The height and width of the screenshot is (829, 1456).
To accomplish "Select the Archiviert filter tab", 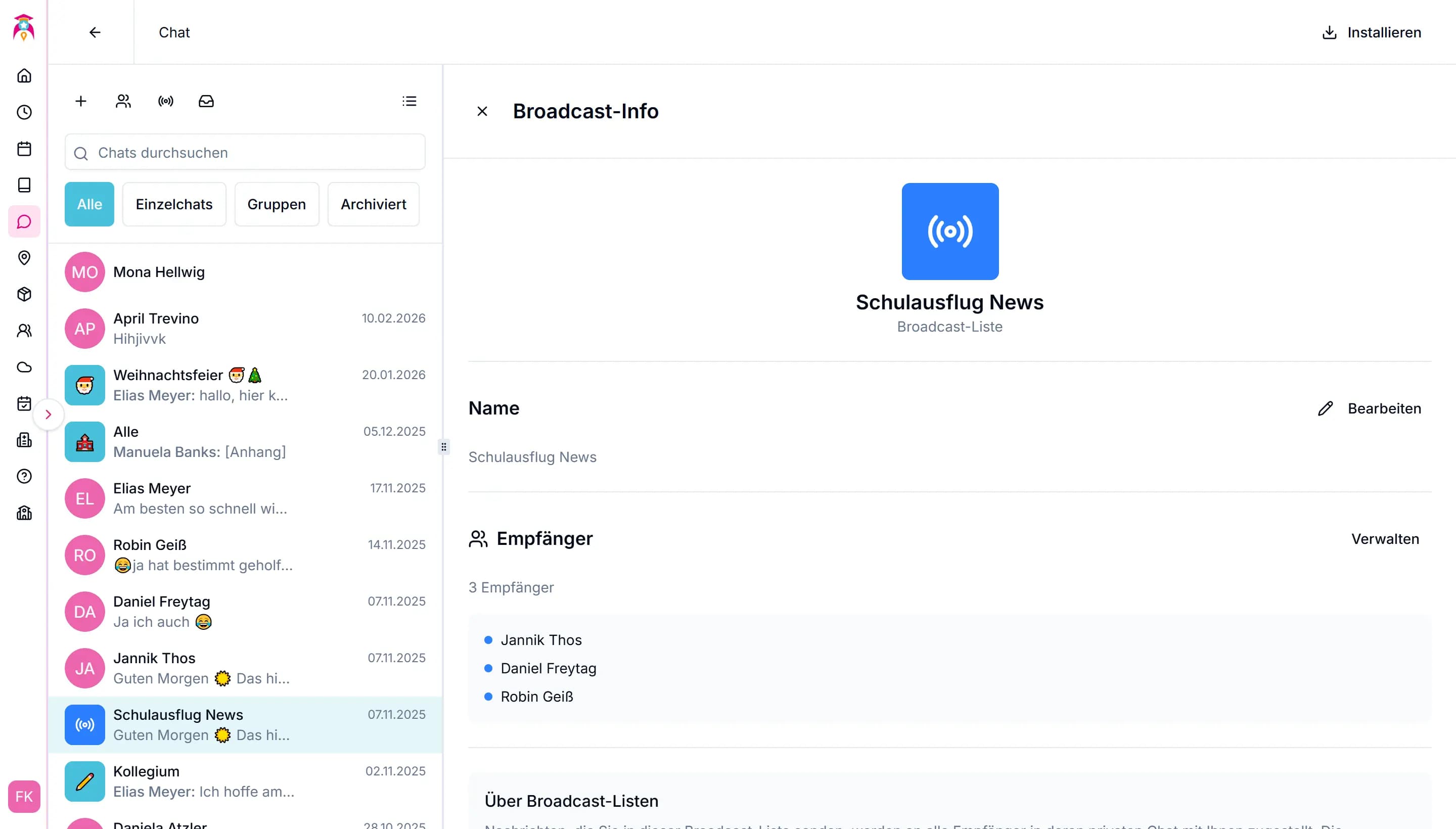I will tap(374, 204).
